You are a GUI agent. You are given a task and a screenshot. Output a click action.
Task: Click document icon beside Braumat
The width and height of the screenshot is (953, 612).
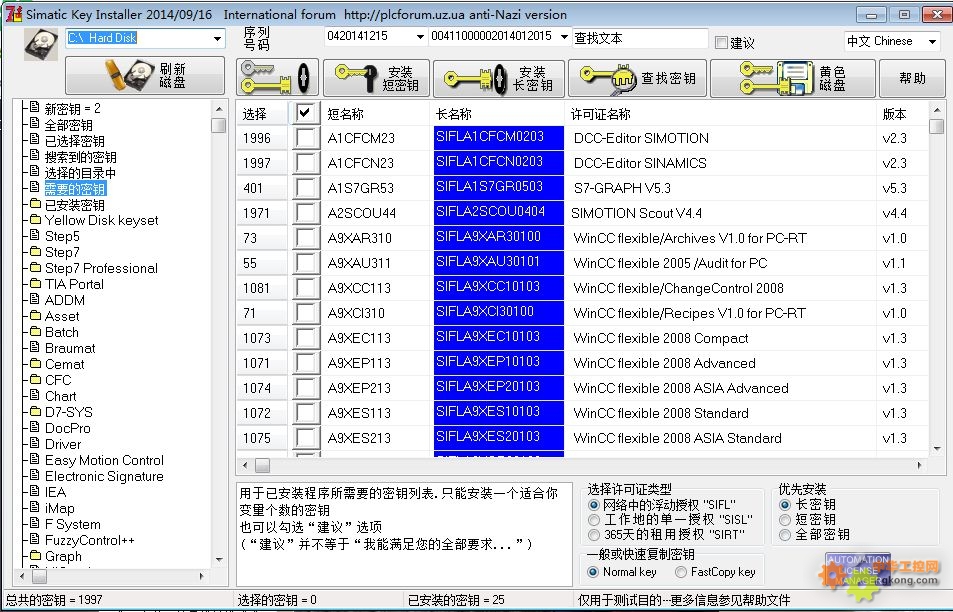pyautogui.click(x=35, y=347)
